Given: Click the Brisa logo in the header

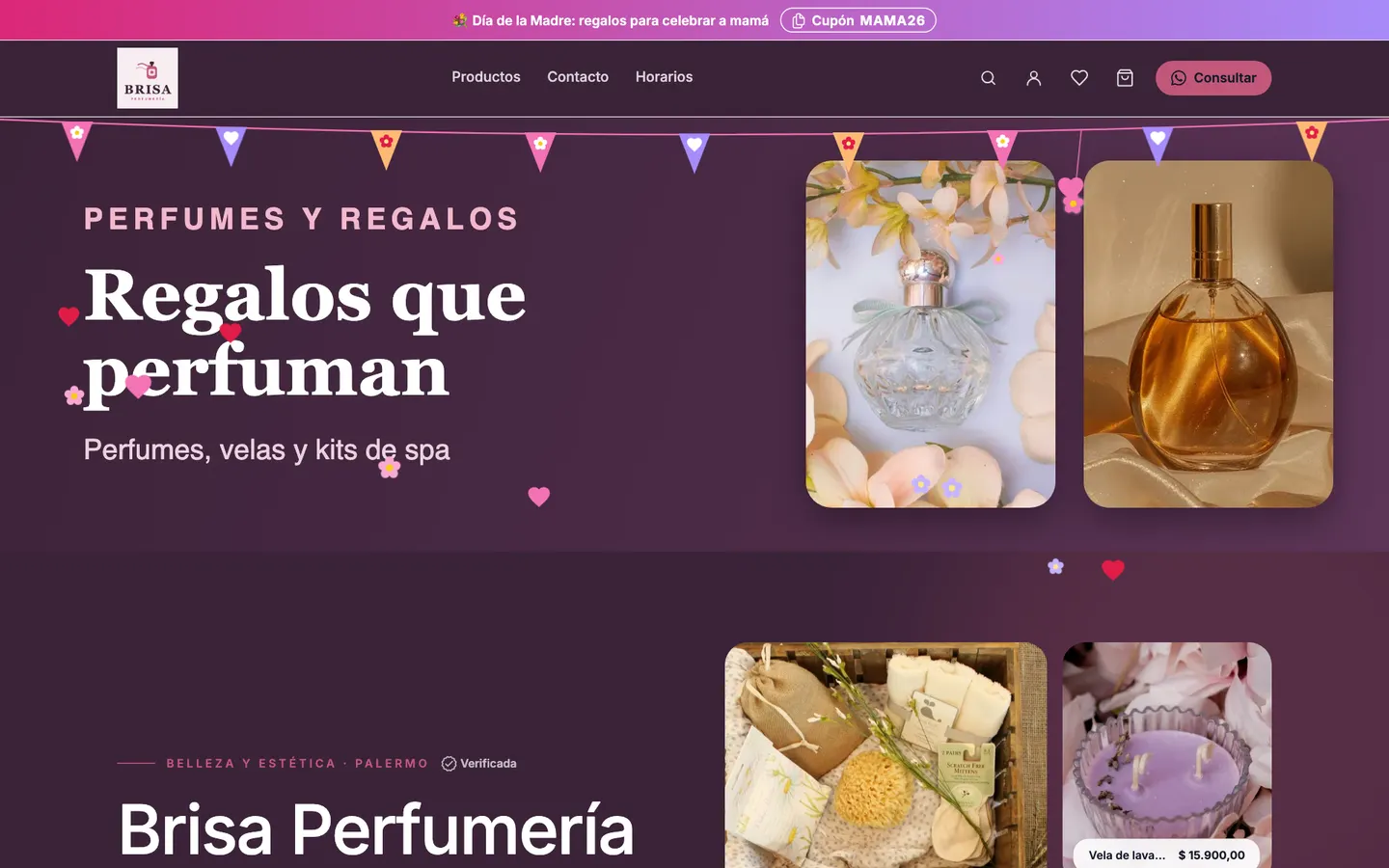Looking at the screenshot, I should click(148, 78).
